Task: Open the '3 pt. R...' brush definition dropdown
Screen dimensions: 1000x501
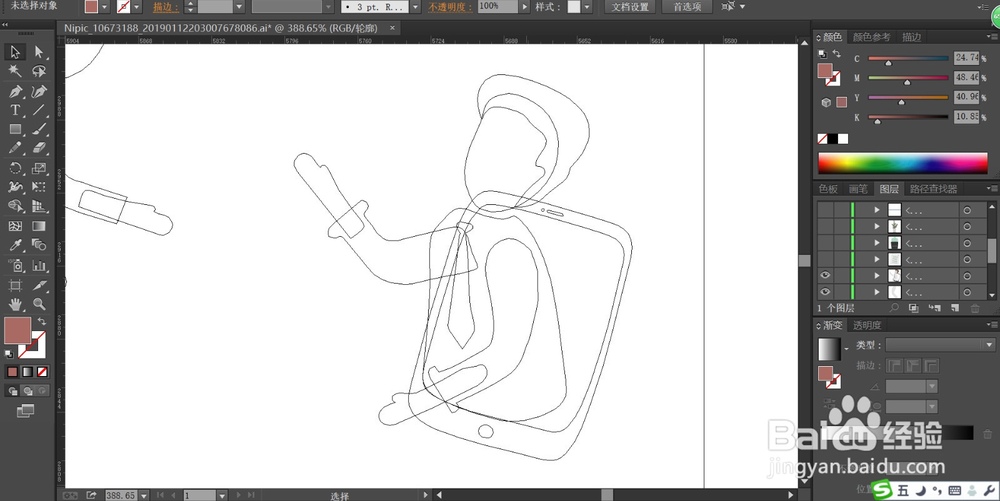Action: [x=416, y=6]
